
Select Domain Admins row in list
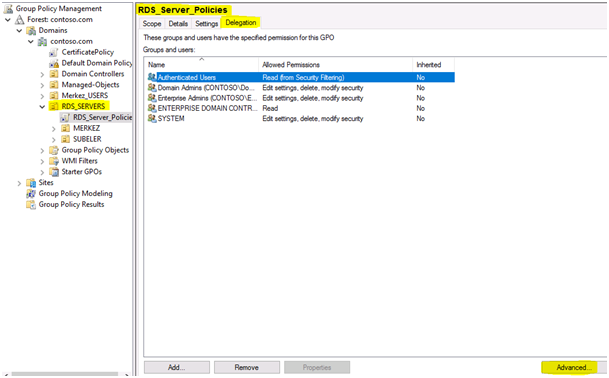click(299, 88)
